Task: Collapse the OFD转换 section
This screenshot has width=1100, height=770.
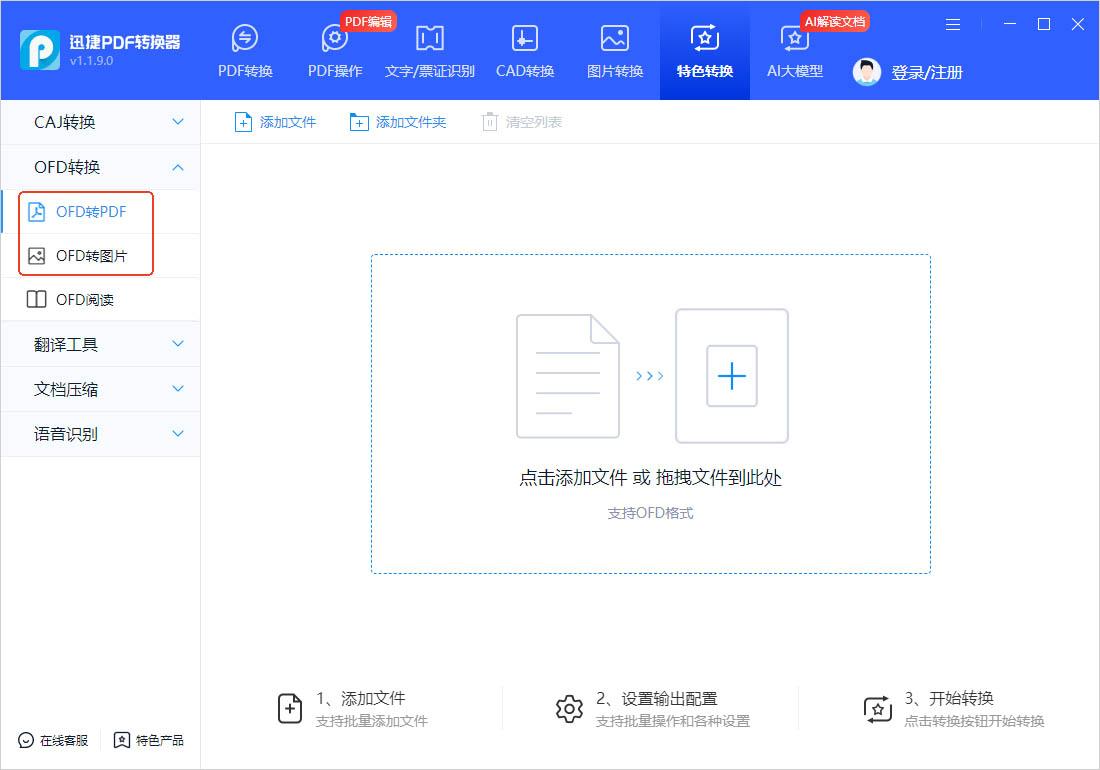Action: coord(100,167)
